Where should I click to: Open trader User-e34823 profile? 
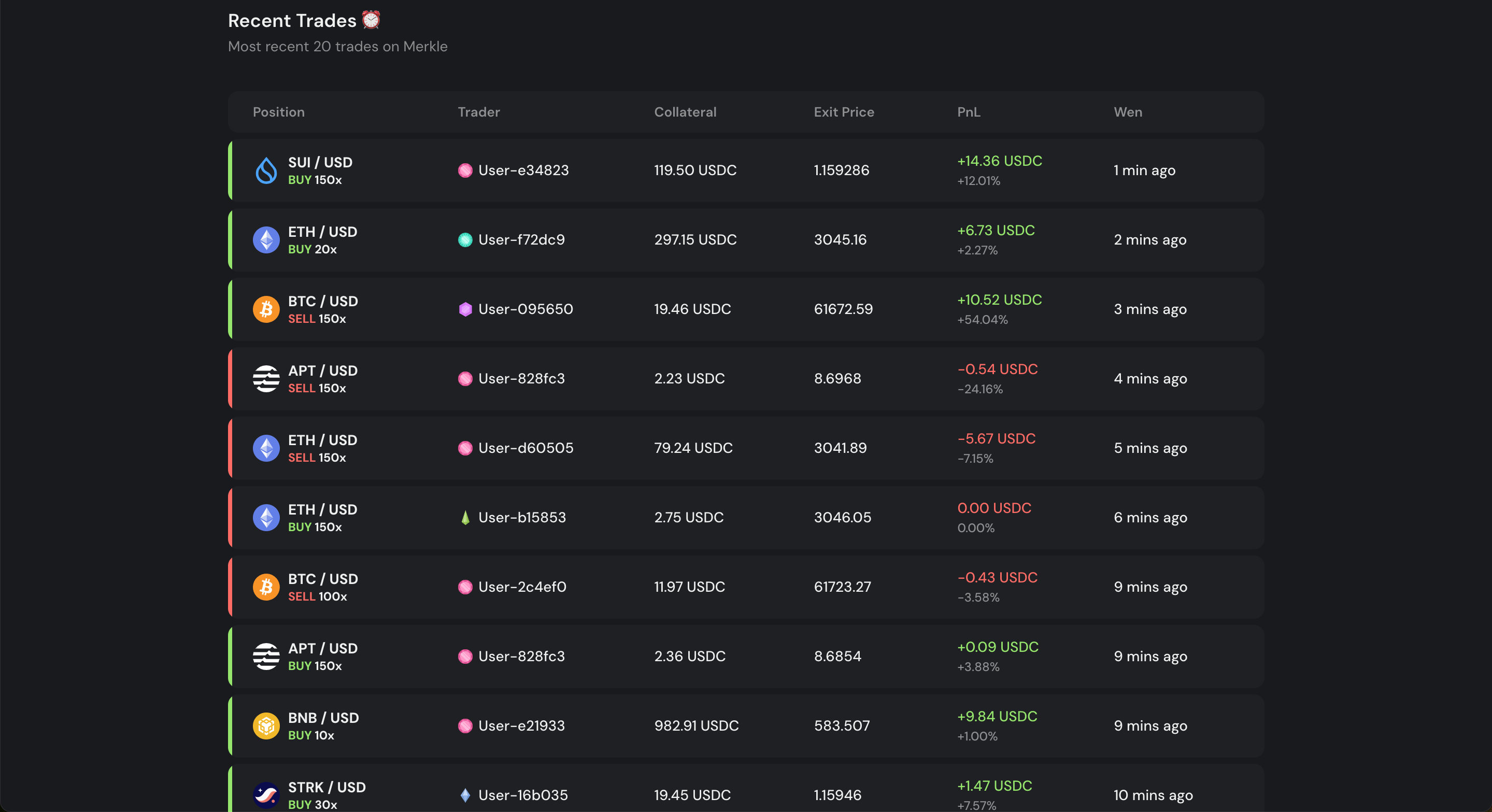(523, 170)
